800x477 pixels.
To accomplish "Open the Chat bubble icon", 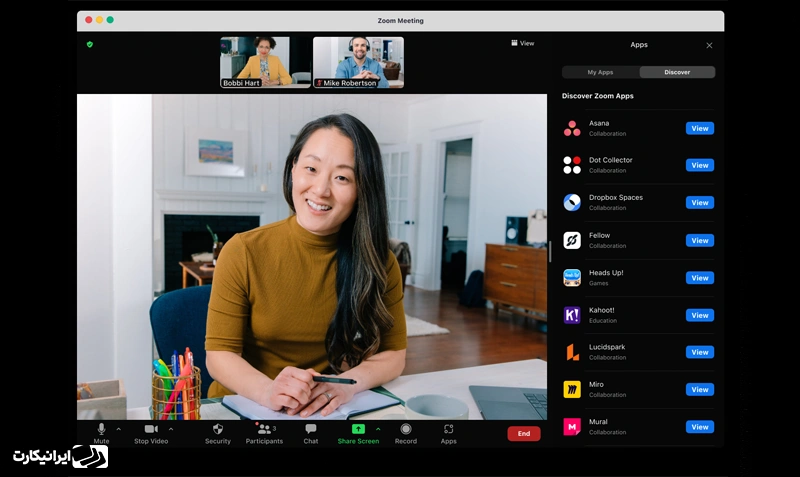I will pos(311,429).
